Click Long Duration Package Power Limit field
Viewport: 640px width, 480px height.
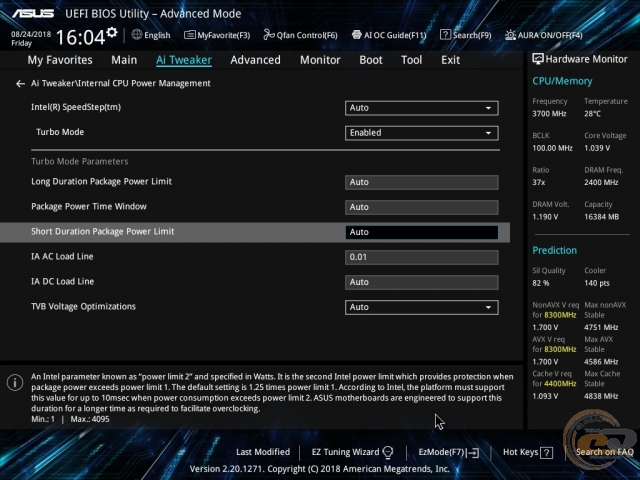(422, 182)
